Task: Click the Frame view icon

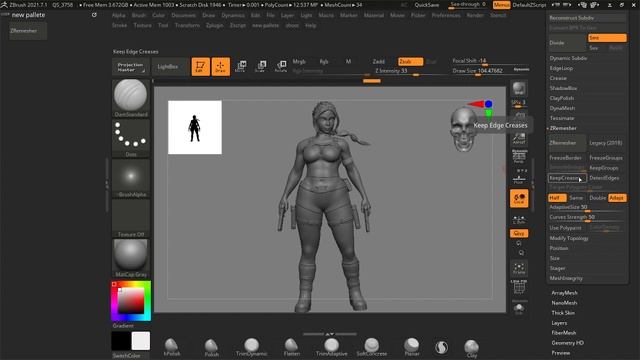Action: coord(519,269)
